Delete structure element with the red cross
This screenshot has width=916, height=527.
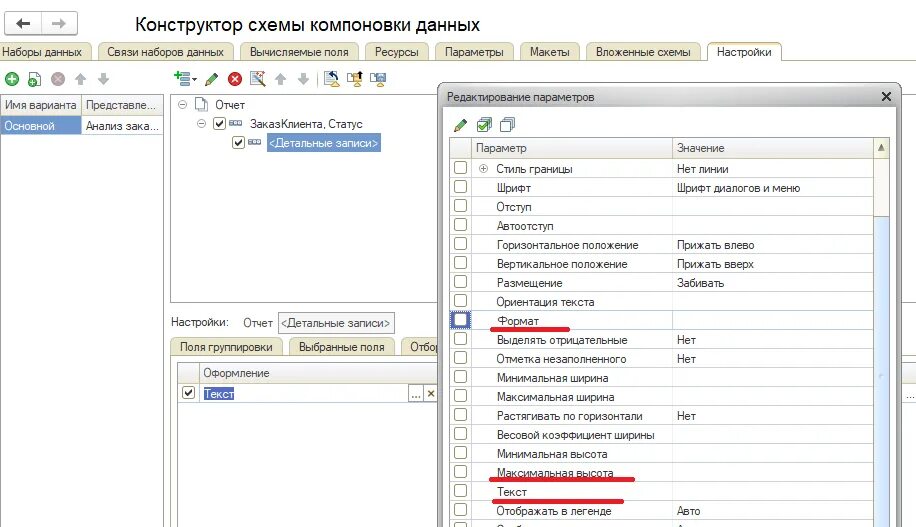pyautogui.click(x=235, y=79)
